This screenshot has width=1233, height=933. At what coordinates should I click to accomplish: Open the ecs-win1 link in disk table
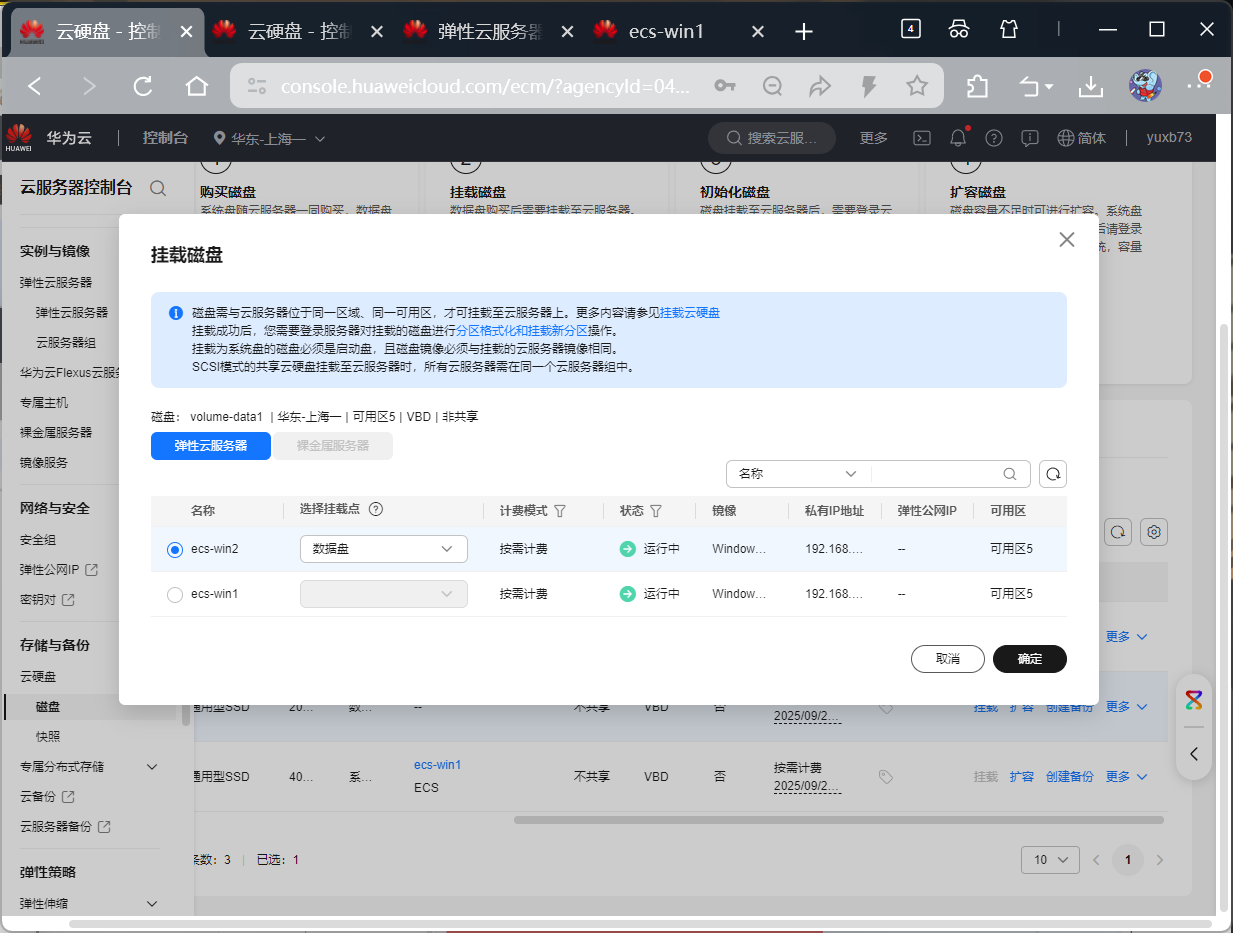point(437,765)
